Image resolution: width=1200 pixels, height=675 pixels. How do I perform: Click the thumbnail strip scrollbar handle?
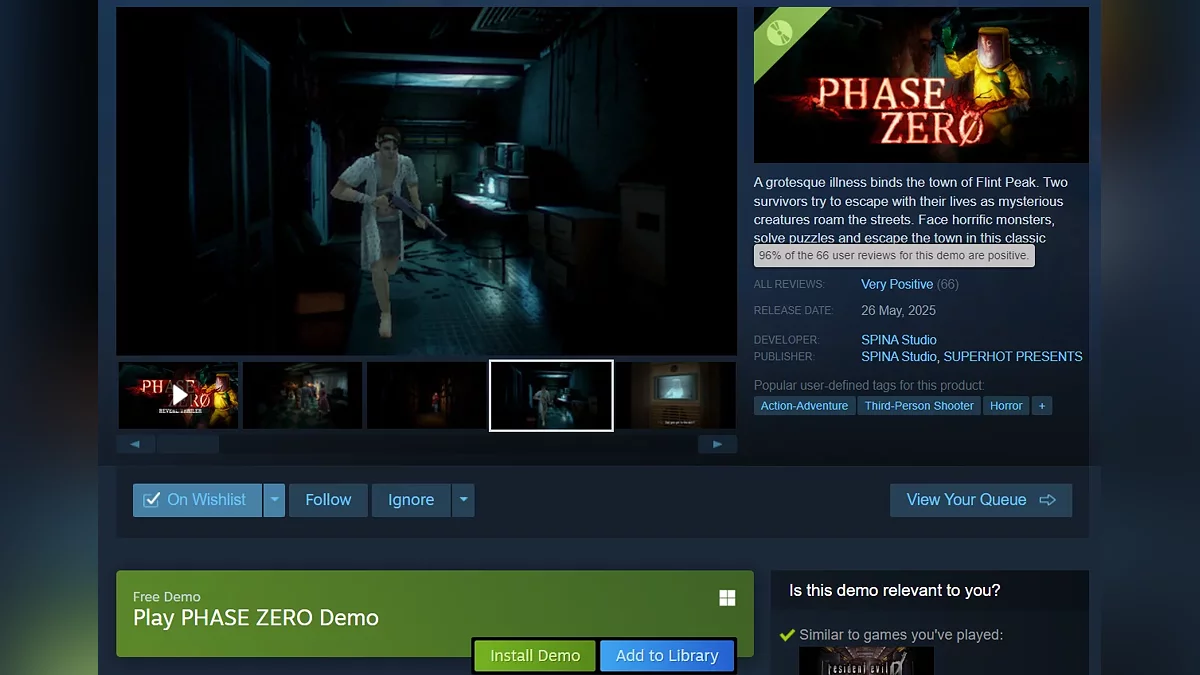[x=188, y=444]
